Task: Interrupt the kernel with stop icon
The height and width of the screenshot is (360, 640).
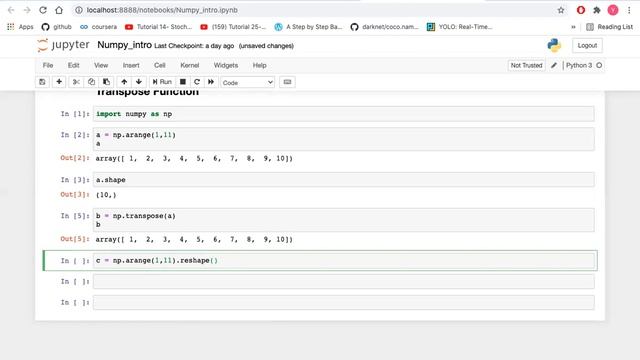Action: pyautogui.click(x=183, y=82)
